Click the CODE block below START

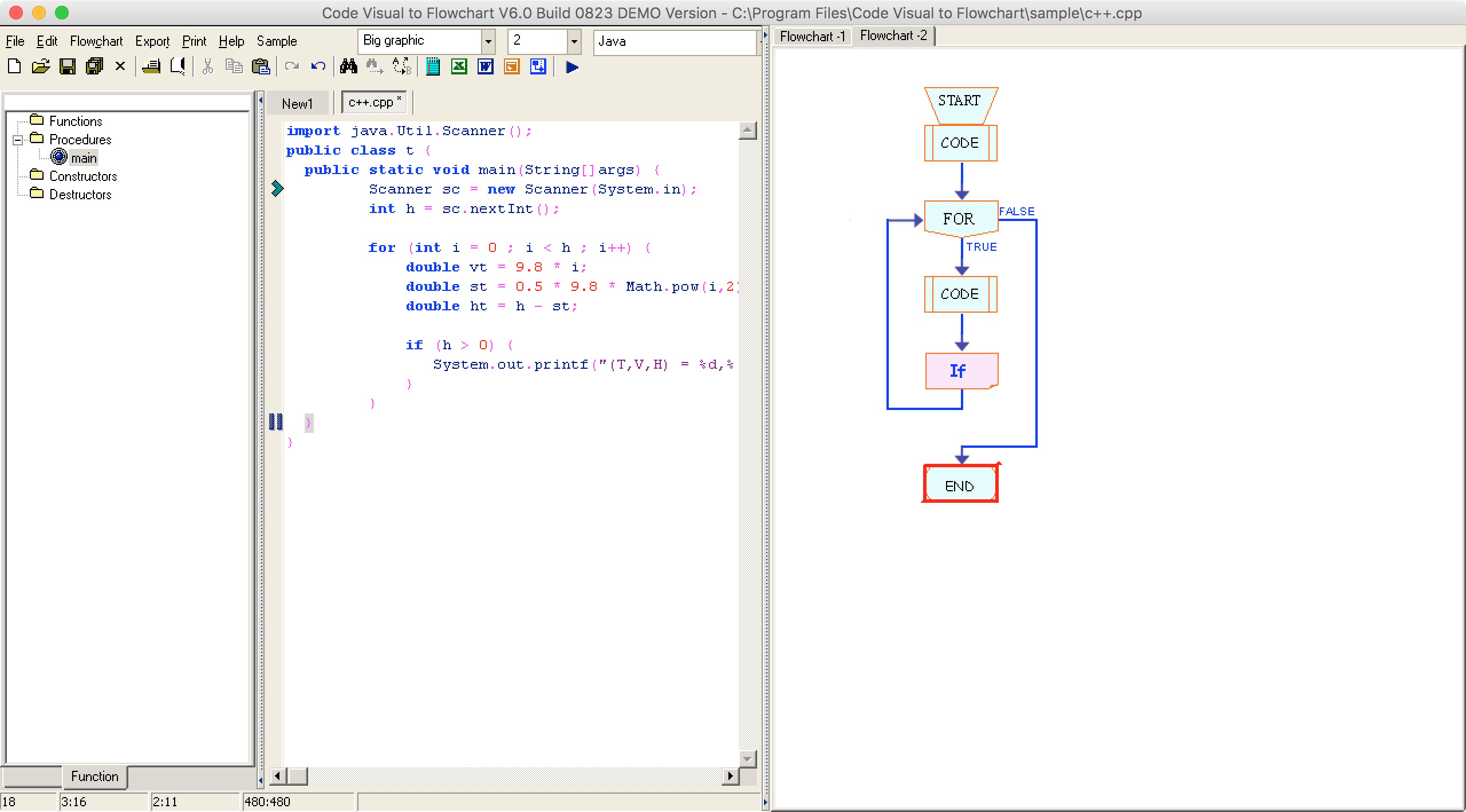[961, 143]
